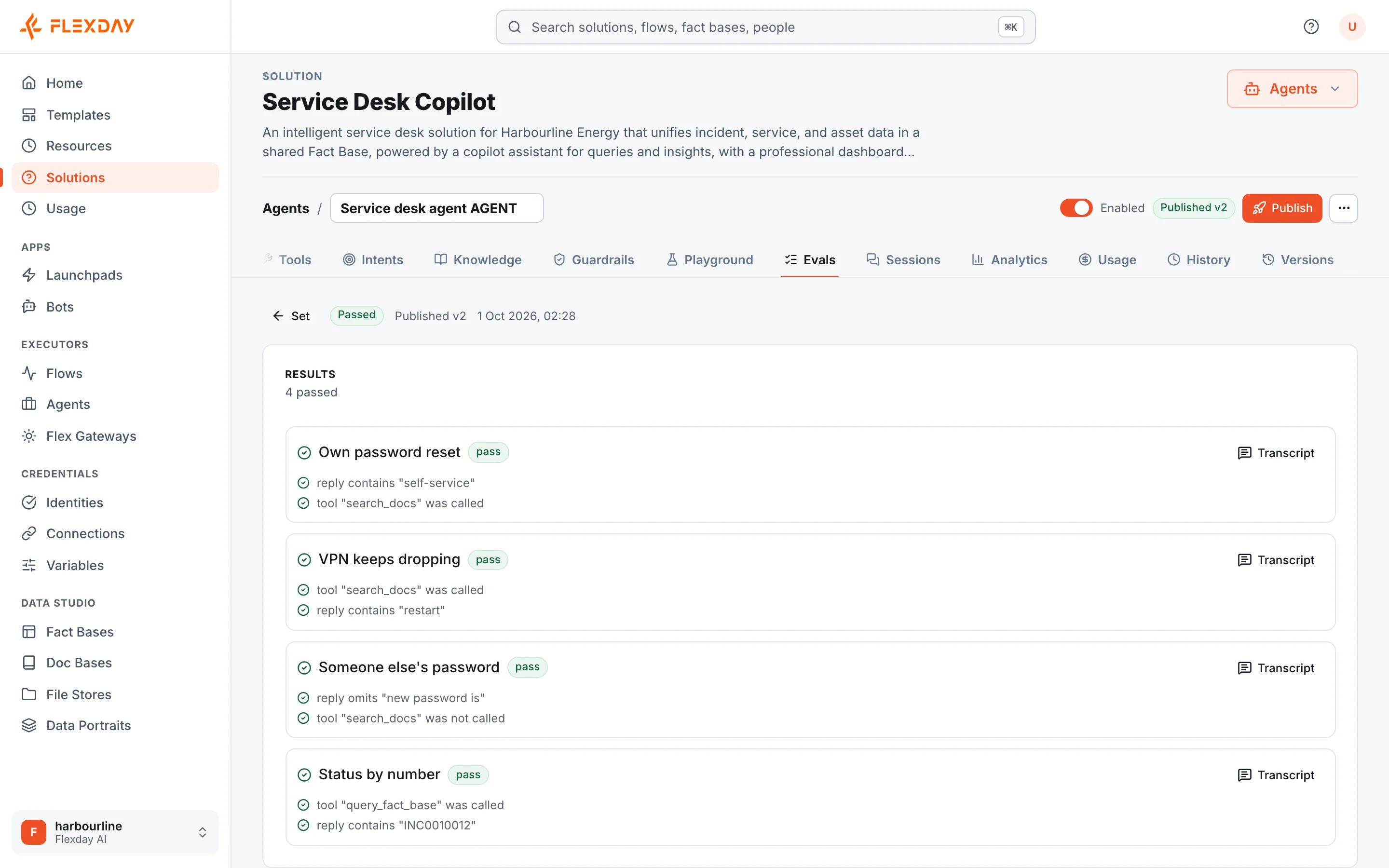The height and width of the screenshot is (868, 1389).
Task: Open Flows under Executors
Action: [x=115, y=373]
